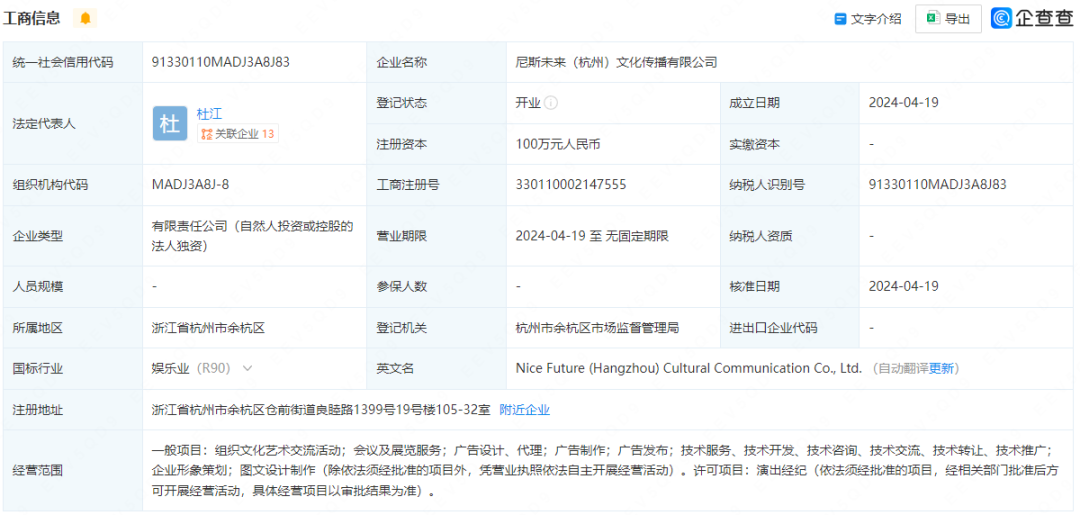The width and height of the screenshot is (1080, 515).
Task: Select the credit code 91330110MADJ3A8J83 value
Action: (221, 62)
